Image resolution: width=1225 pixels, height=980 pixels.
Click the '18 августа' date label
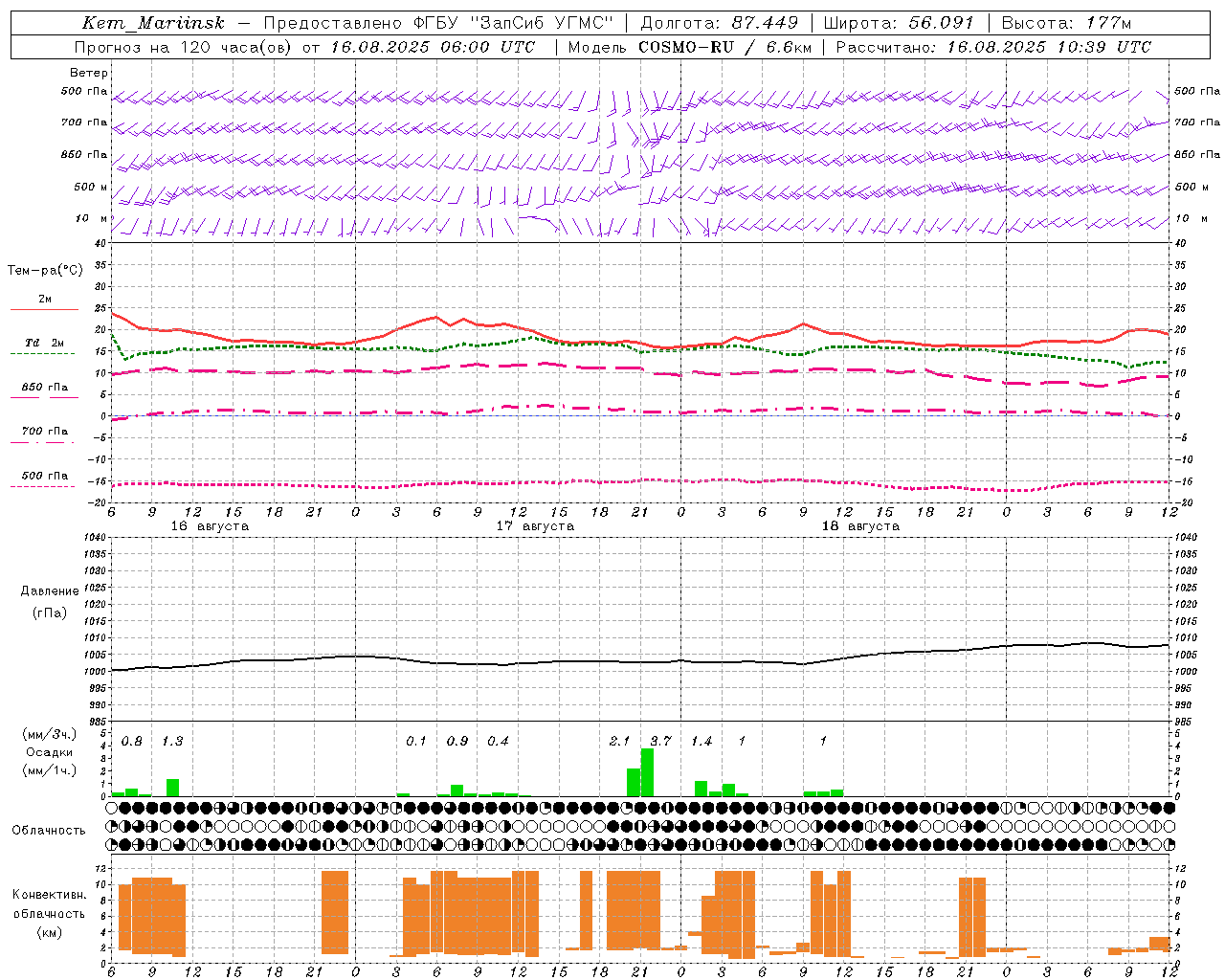(x=860, y=526)
